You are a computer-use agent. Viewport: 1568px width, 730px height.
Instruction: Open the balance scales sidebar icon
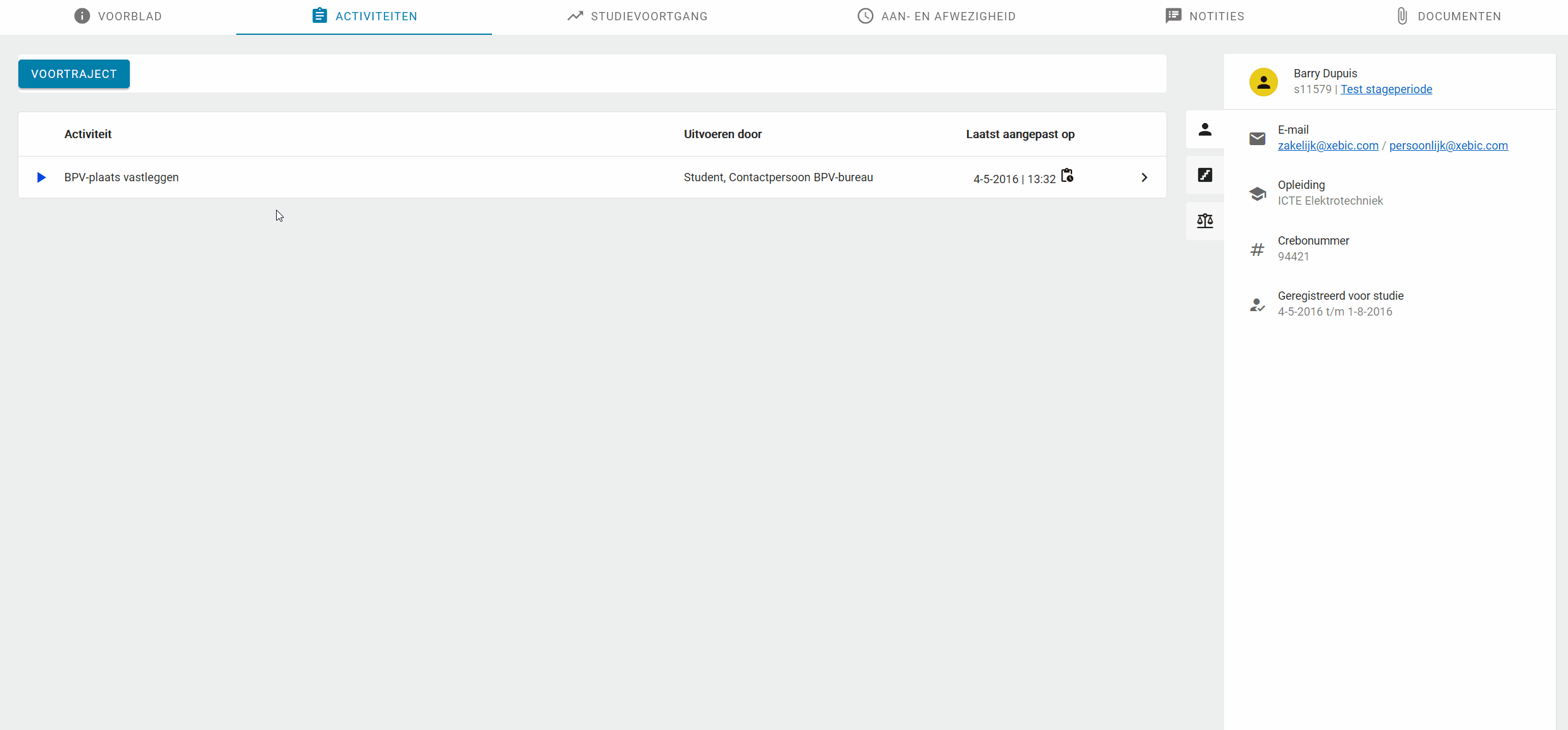[x=1205, y=221]
